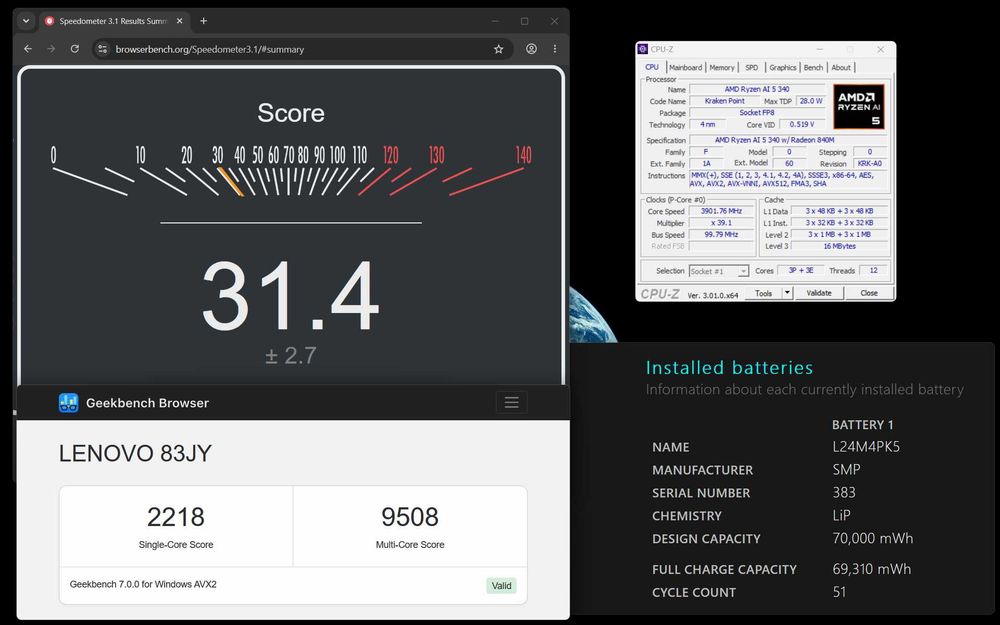Reload the Speedometer page
The image size is (1000, 625).
pos(75,49)
